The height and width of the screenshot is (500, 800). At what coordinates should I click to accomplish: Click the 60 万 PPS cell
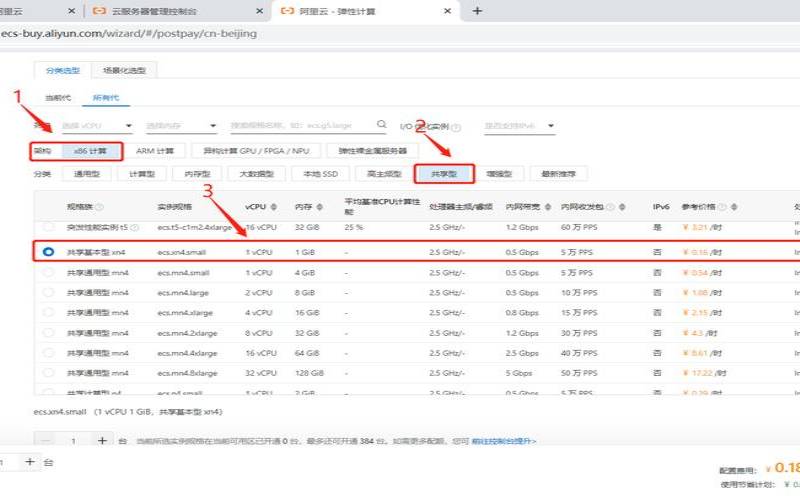579,227
